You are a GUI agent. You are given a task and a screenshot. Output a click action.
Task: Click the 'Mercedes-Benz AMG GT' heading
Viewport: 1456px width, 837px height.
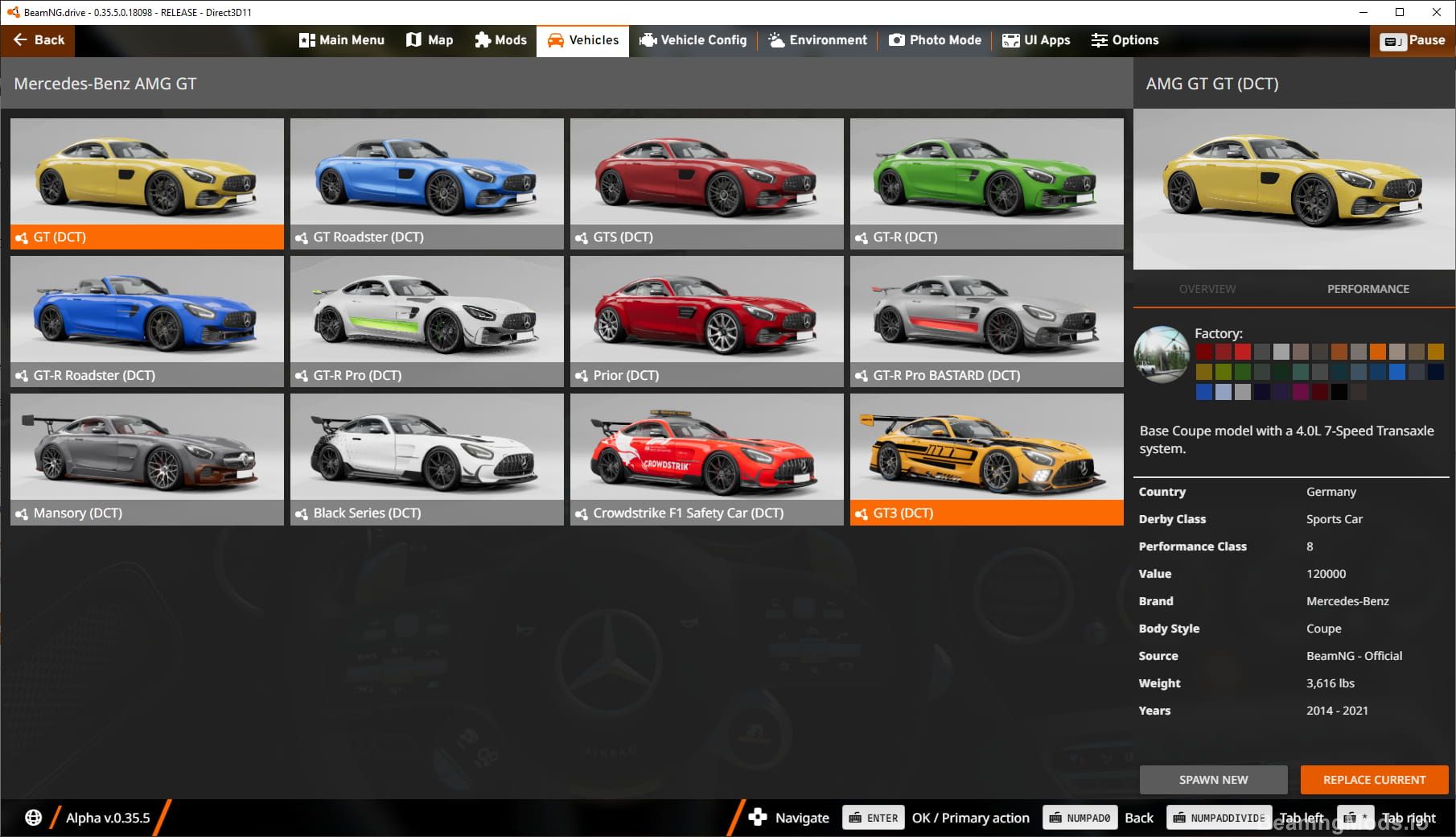point(105,84)
